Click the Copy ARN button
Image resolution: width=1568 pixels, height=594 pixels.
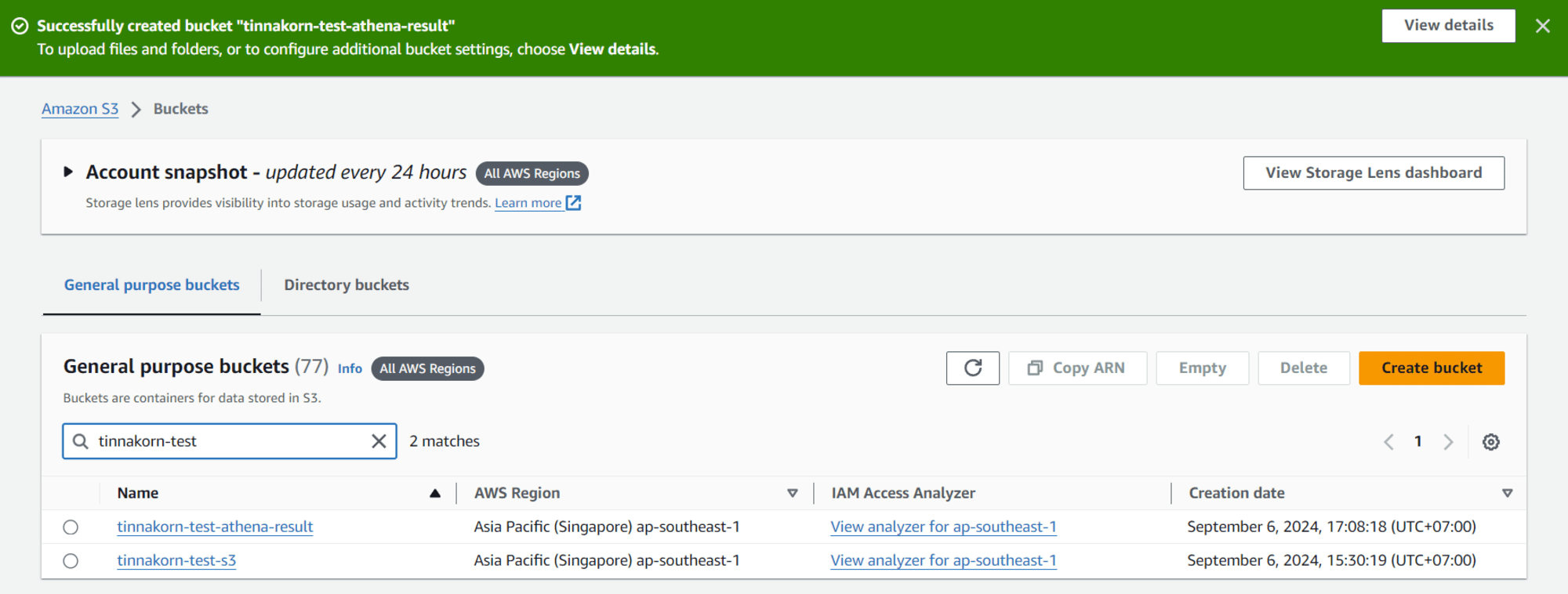tap(1077, 368)
